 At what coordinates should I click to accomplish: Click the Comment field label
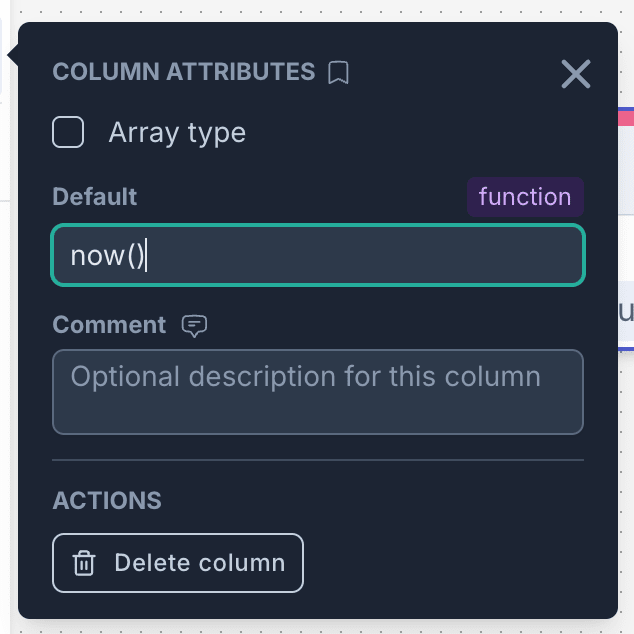click(x=109, y=325)
